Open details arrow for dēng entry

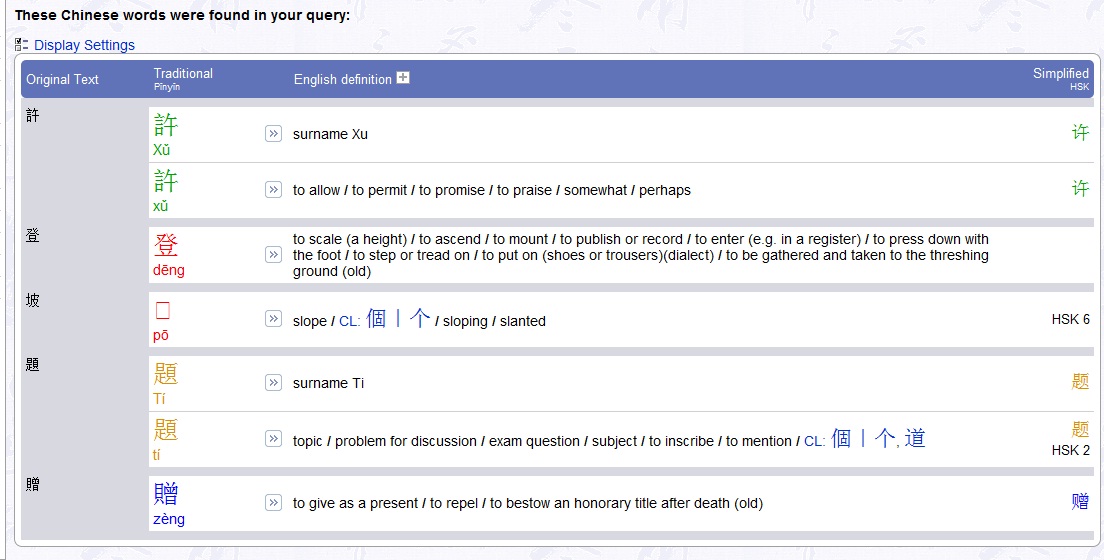coord(273,255)
